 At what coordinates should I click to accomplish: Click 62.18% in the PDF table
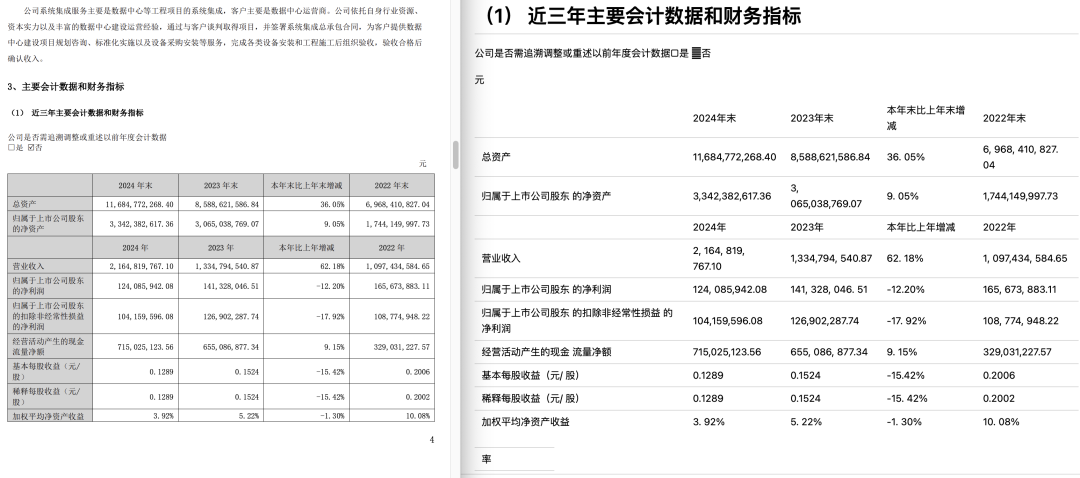(x=333, y=266)
